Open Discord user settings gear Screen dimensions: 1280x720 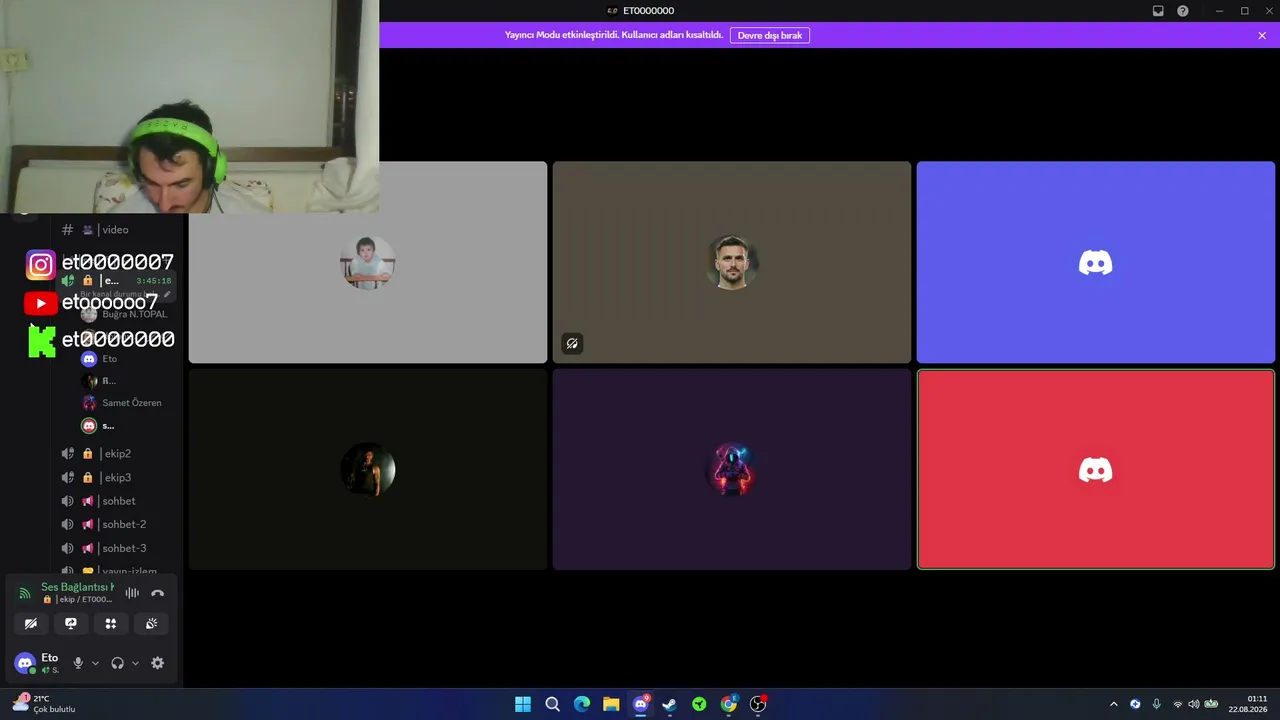pyautogui.click(x=157, y=663)
